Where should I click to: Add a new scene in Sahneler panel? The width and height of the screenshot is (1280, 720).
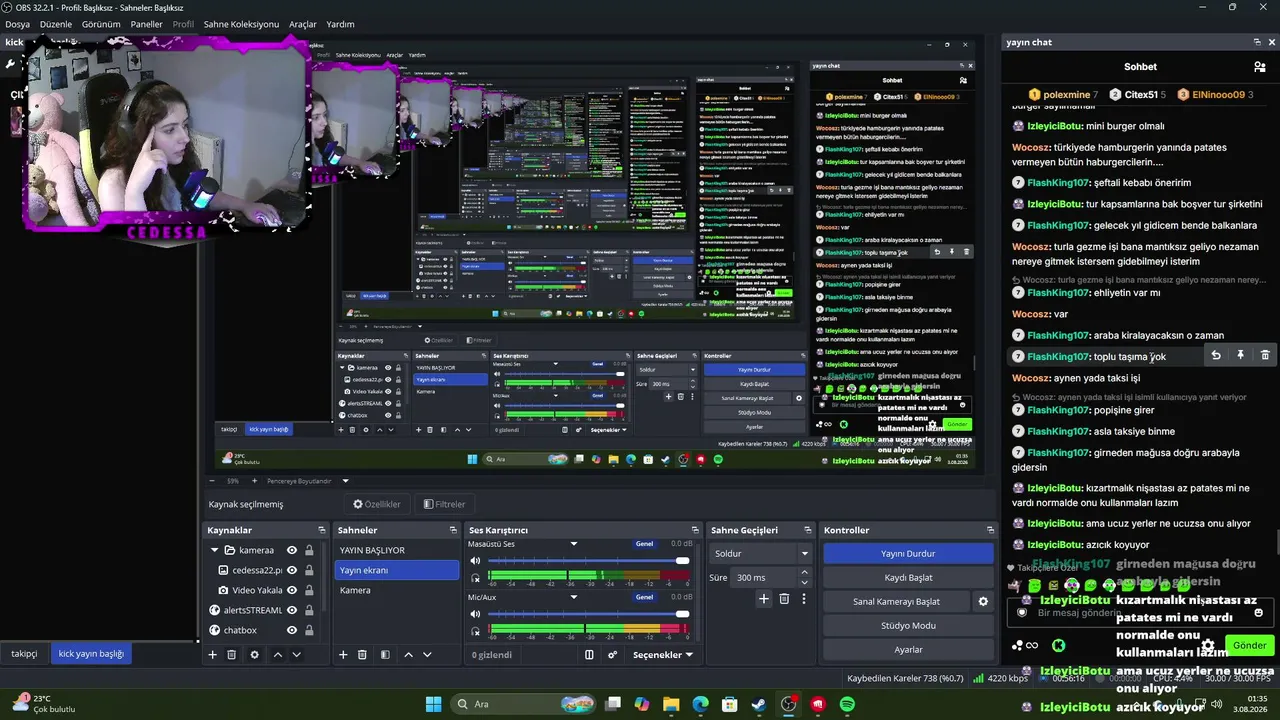(343, 655)
